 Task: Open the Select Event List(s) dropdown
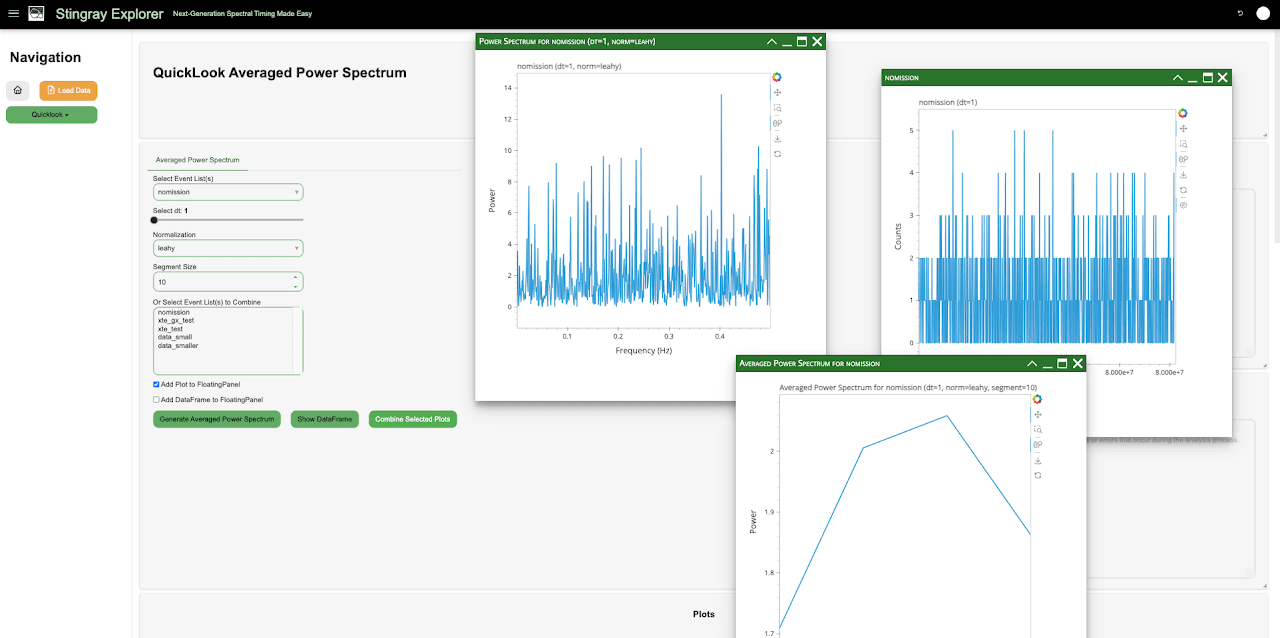[228, 192]
